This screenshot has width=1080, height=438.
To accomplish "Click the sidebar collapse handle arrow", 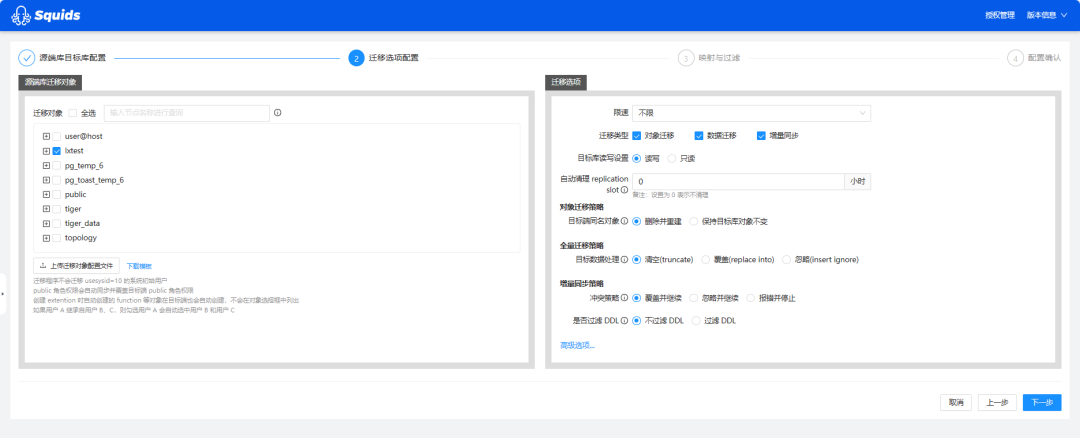I will tap(3, 294).
